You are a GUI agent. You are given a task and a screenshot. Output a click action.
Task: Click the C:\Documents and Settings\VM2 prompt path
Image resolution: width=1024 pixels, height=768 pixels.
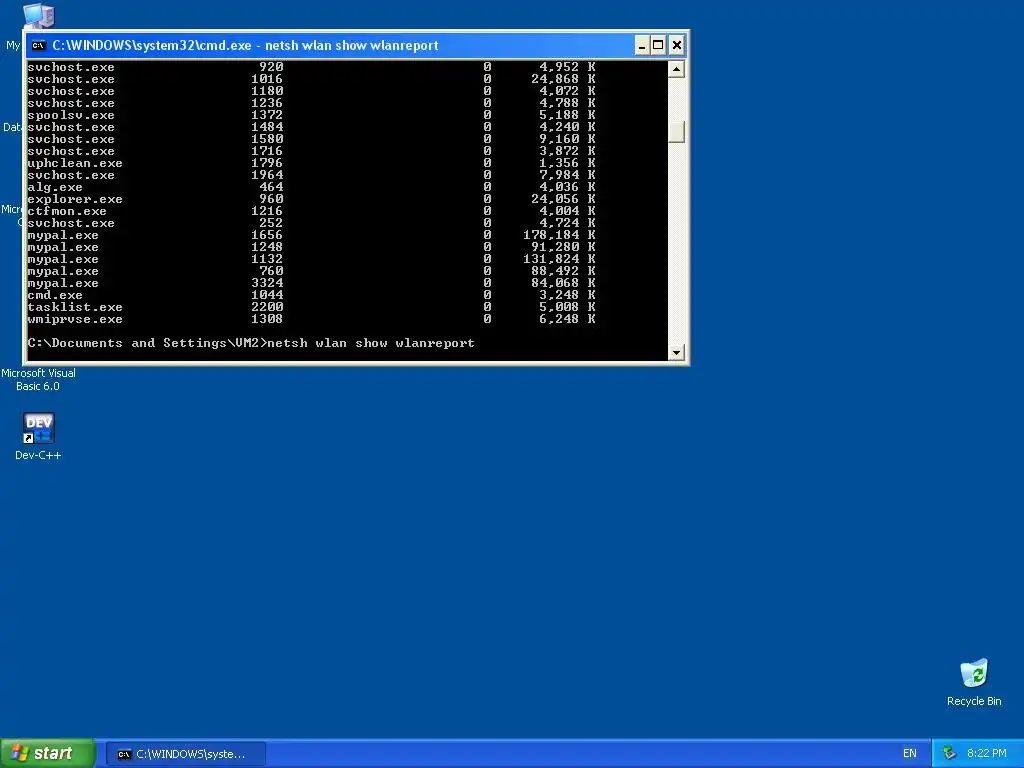(x=144, y=344)
